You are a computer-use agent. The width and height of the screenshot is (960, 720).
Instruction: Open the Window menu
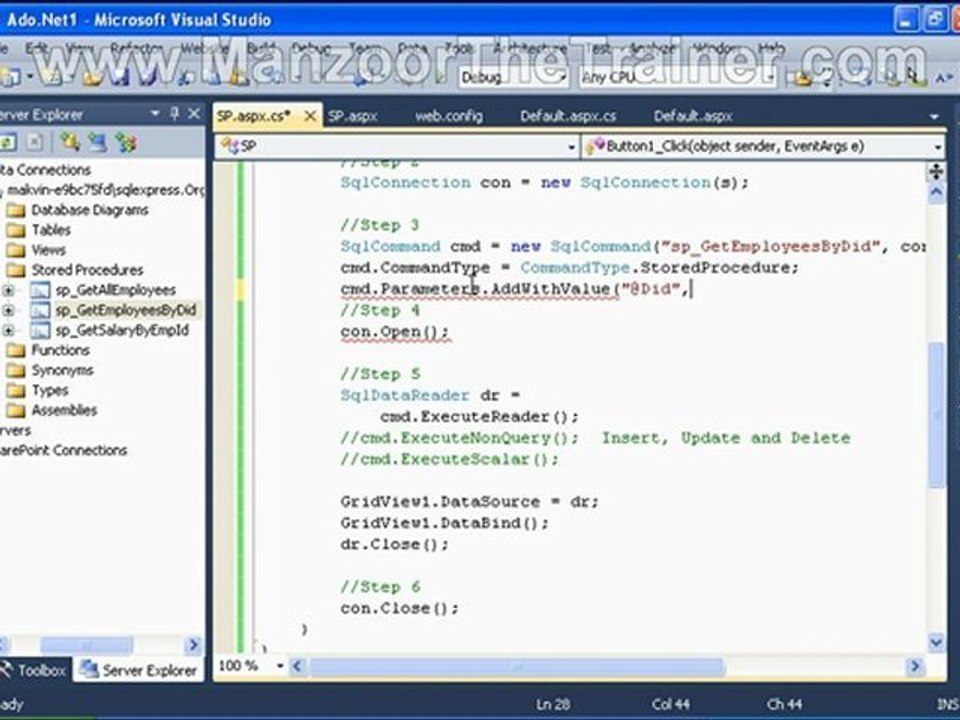click(716, 48)
